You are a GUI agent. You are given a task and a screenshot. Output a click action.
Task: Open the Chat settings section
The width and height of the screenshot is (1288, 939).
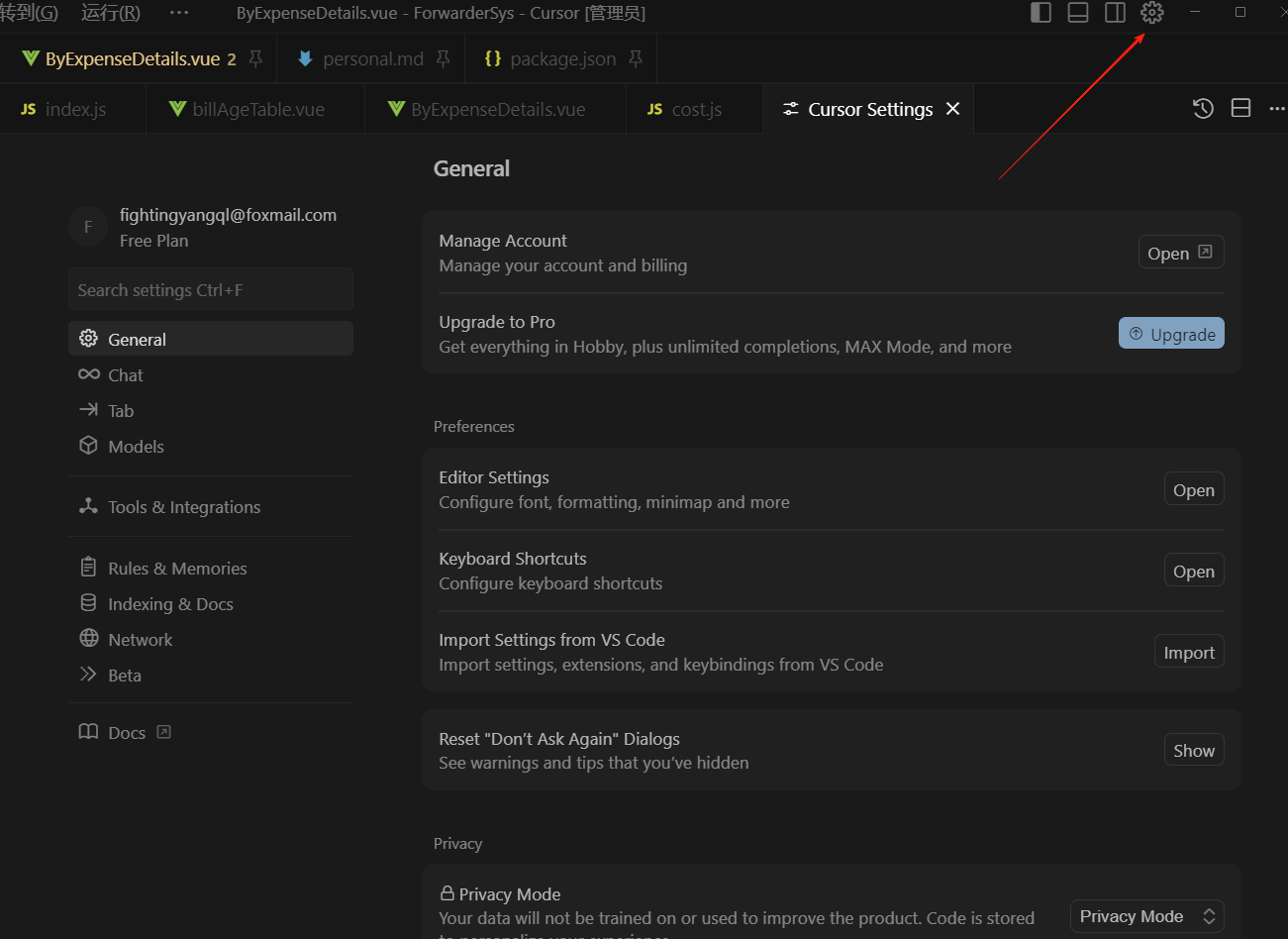[211, 374]
